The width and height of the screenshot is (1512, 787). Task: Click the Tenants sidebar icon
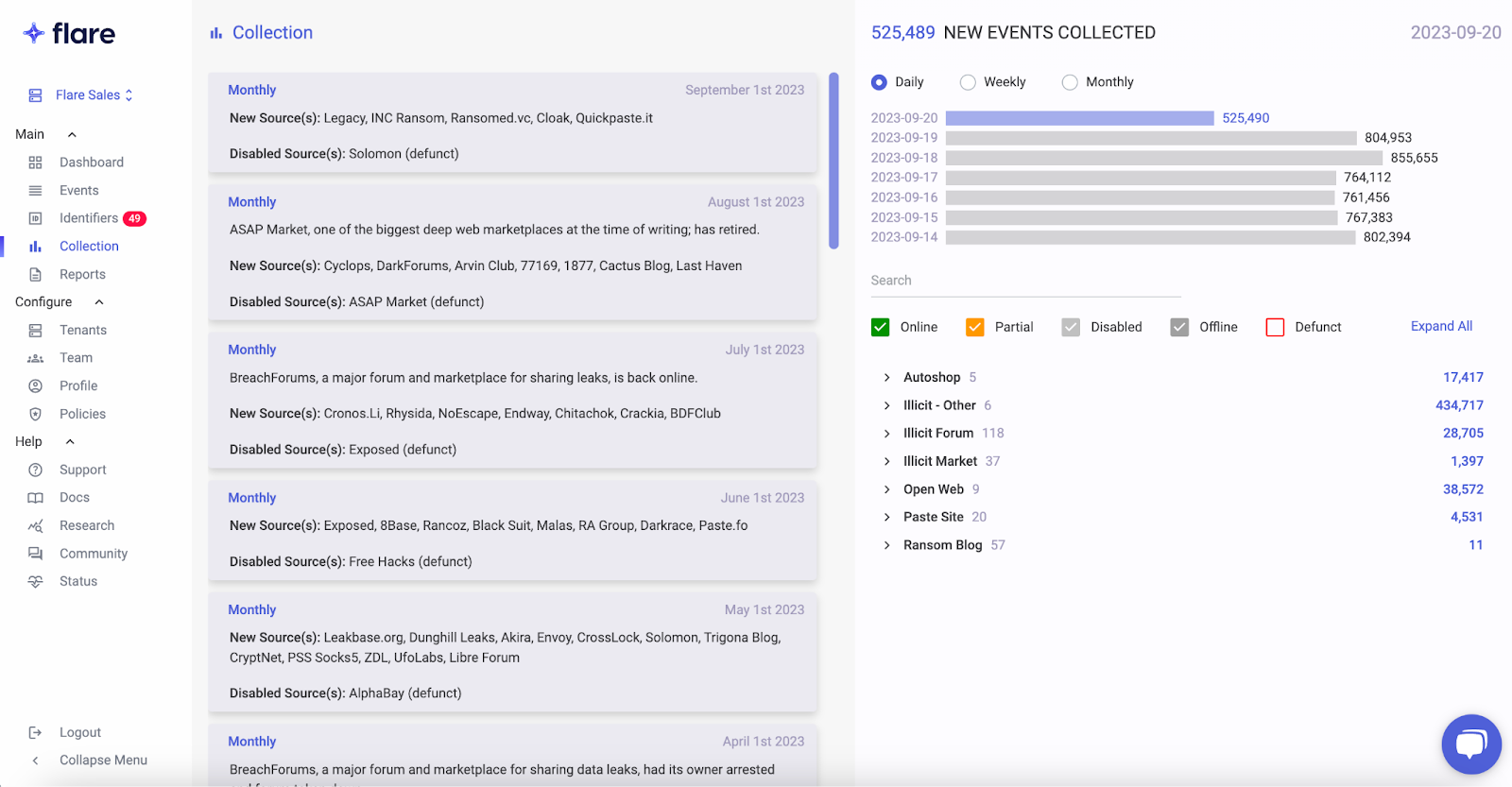[x=35, y=331]
